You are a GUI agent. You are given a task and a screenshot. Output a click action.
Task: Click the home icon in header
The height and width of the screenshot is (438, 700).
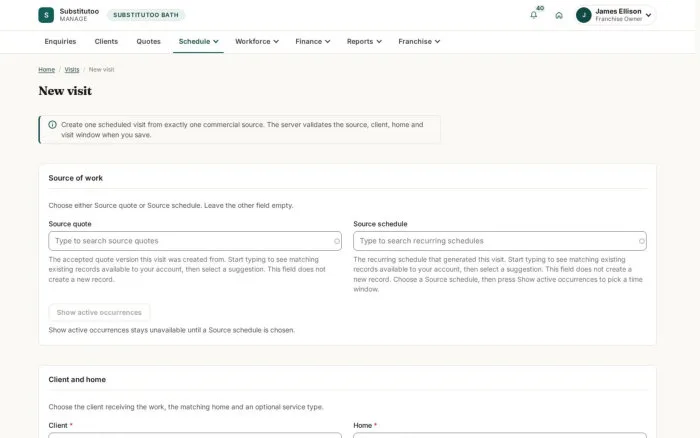click(558, 15)
